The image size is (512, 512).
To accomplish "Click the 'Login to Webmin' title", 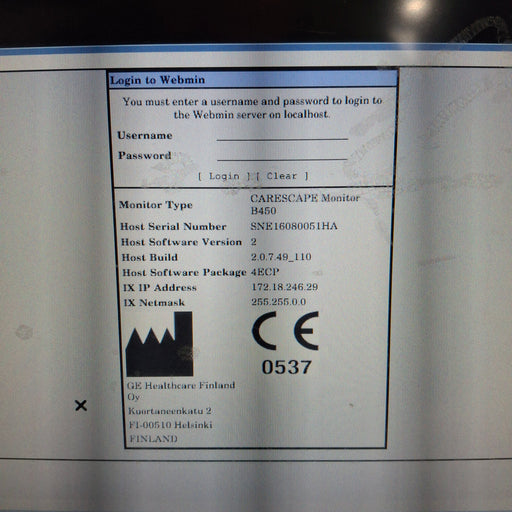I will coord(157,80).
